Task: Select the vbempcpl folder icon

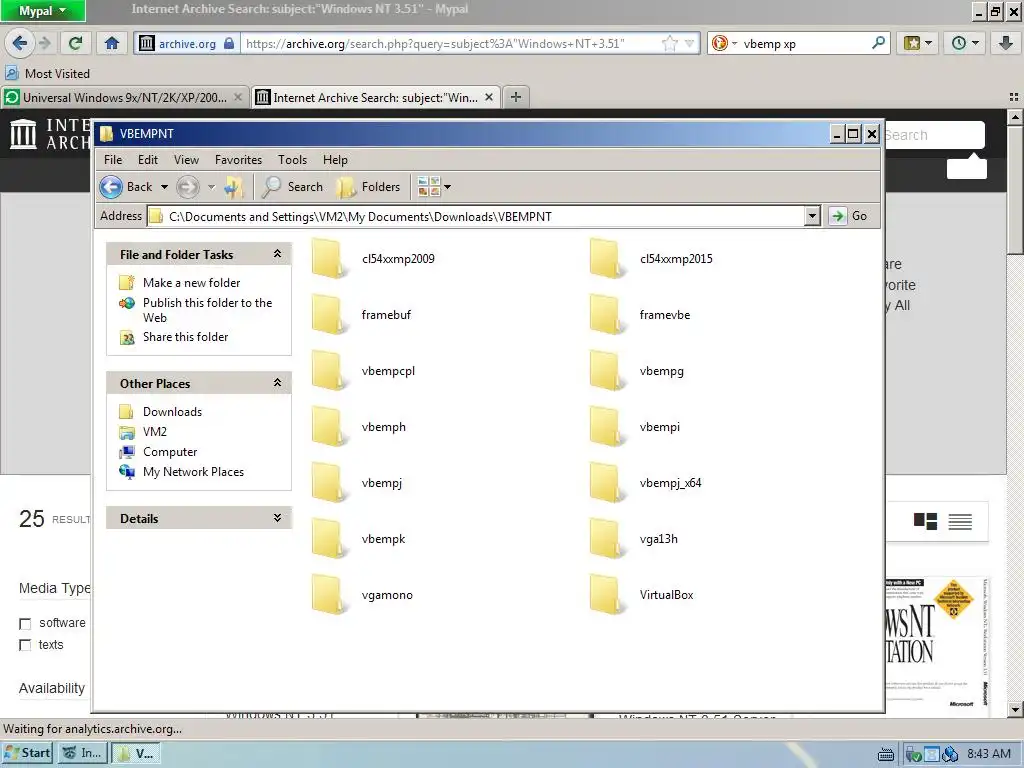Action: pyautogui.click(x=328, y=371)
